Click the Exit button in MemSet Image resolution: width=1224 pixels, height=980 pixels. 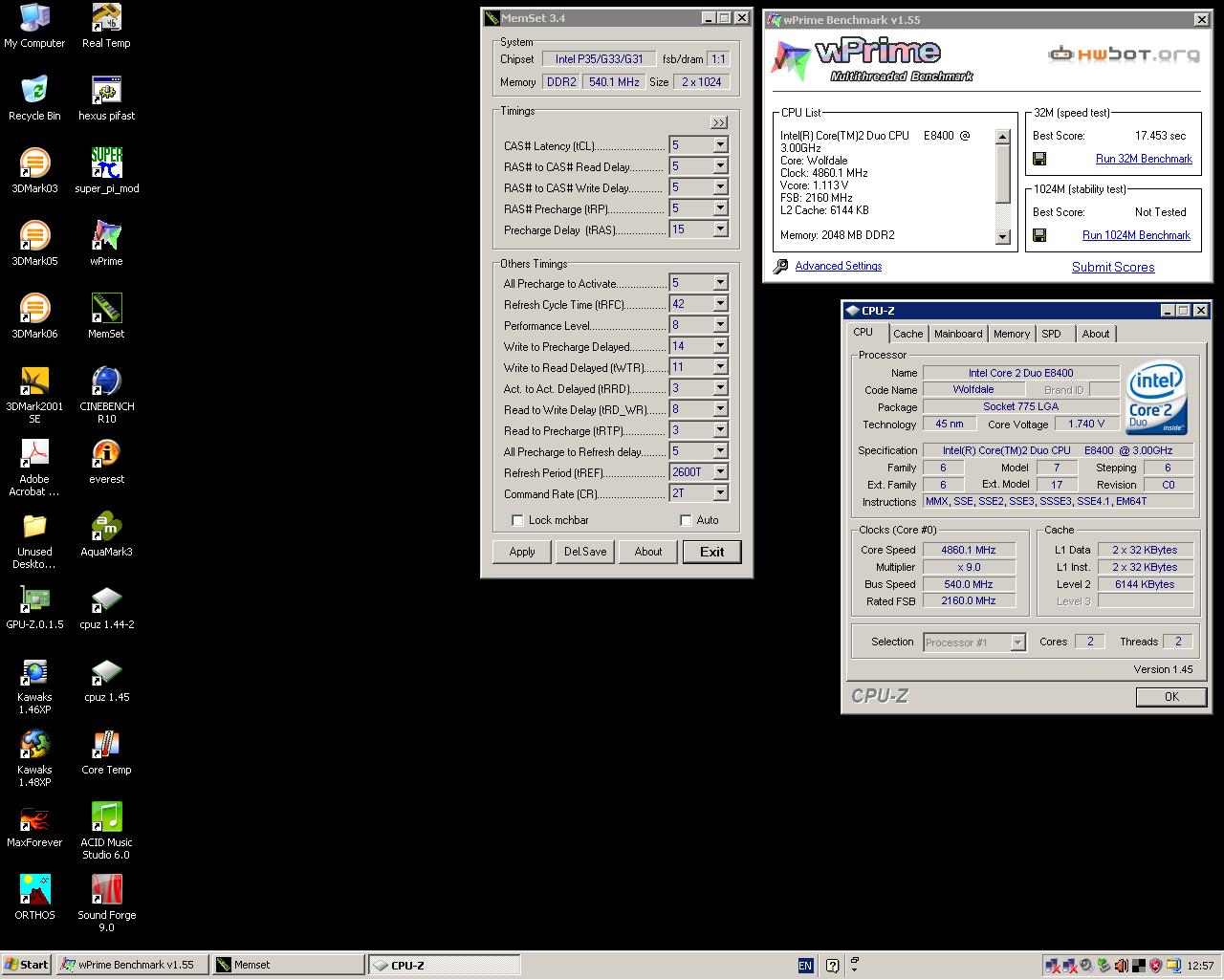[x=712, y=552]
